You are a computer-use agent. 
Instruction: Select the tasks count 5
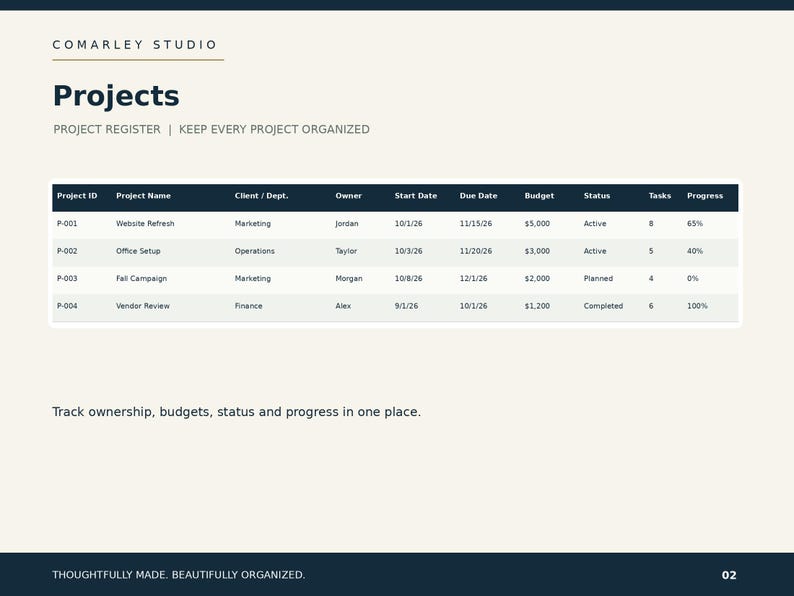651,251
